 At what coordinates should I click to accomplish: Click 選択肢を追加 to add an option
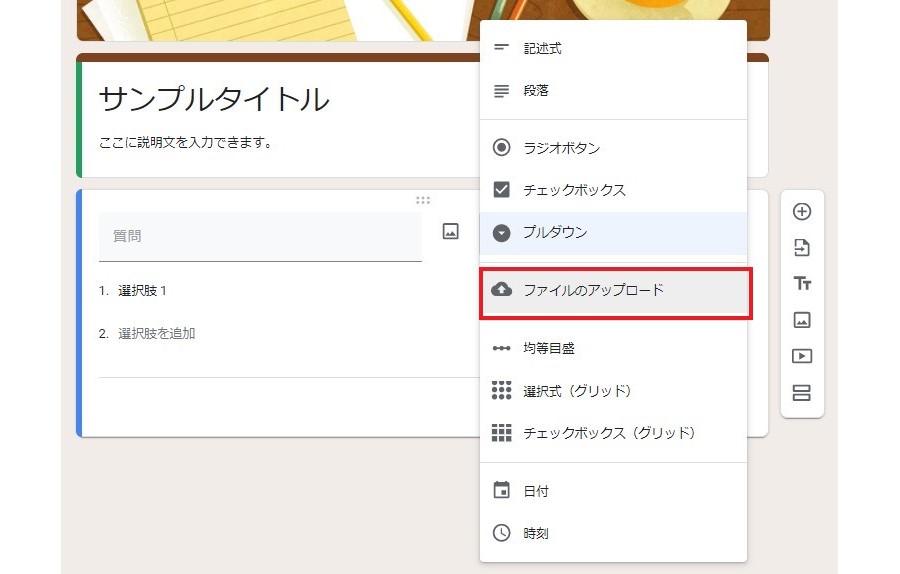coord(156,333)
